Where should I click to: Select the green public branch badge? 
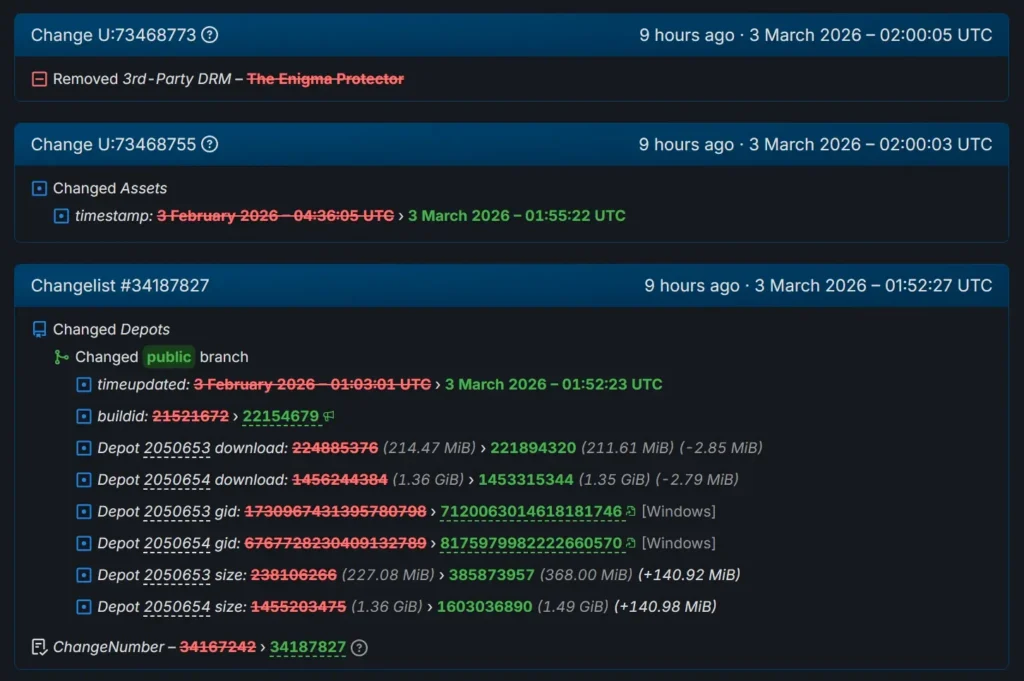tap(168, 356)
